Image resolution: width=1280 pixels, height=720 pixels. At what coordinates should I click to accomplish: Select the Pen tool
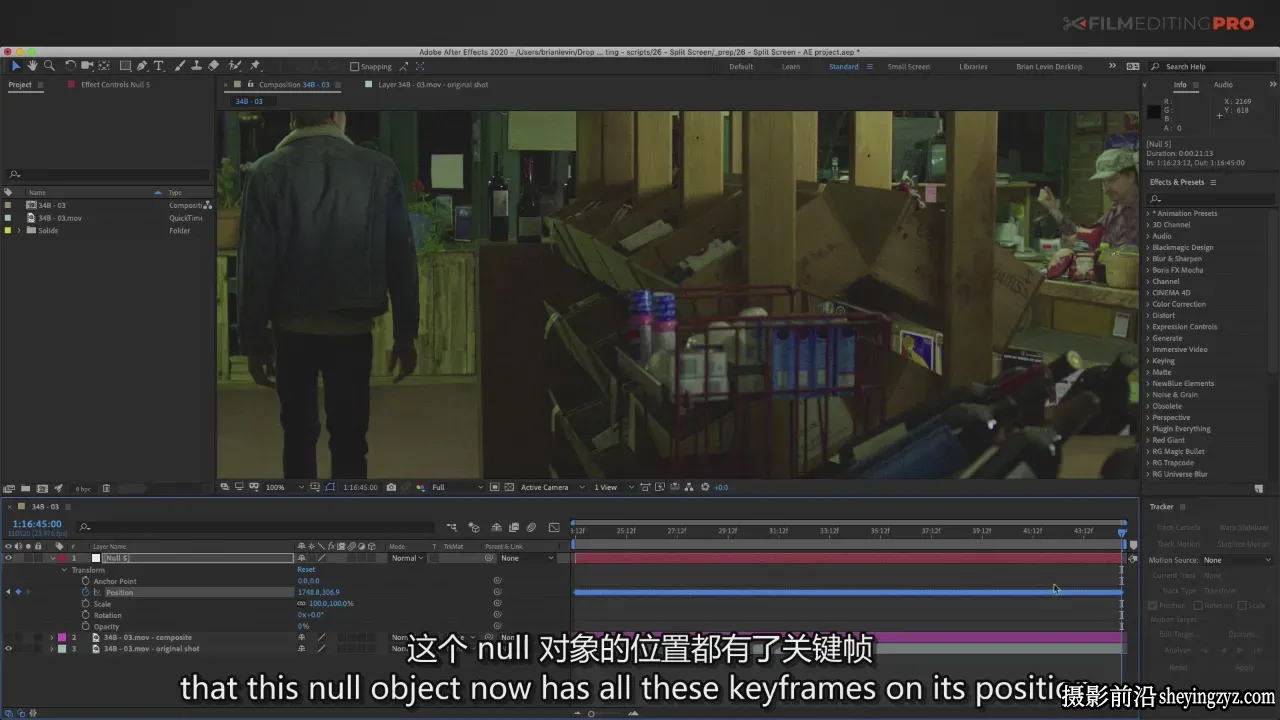pos(142,66)
